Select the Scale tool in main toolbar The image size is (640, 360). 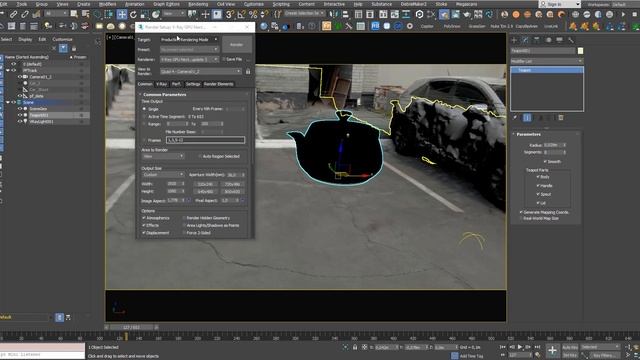click(144, 15)
